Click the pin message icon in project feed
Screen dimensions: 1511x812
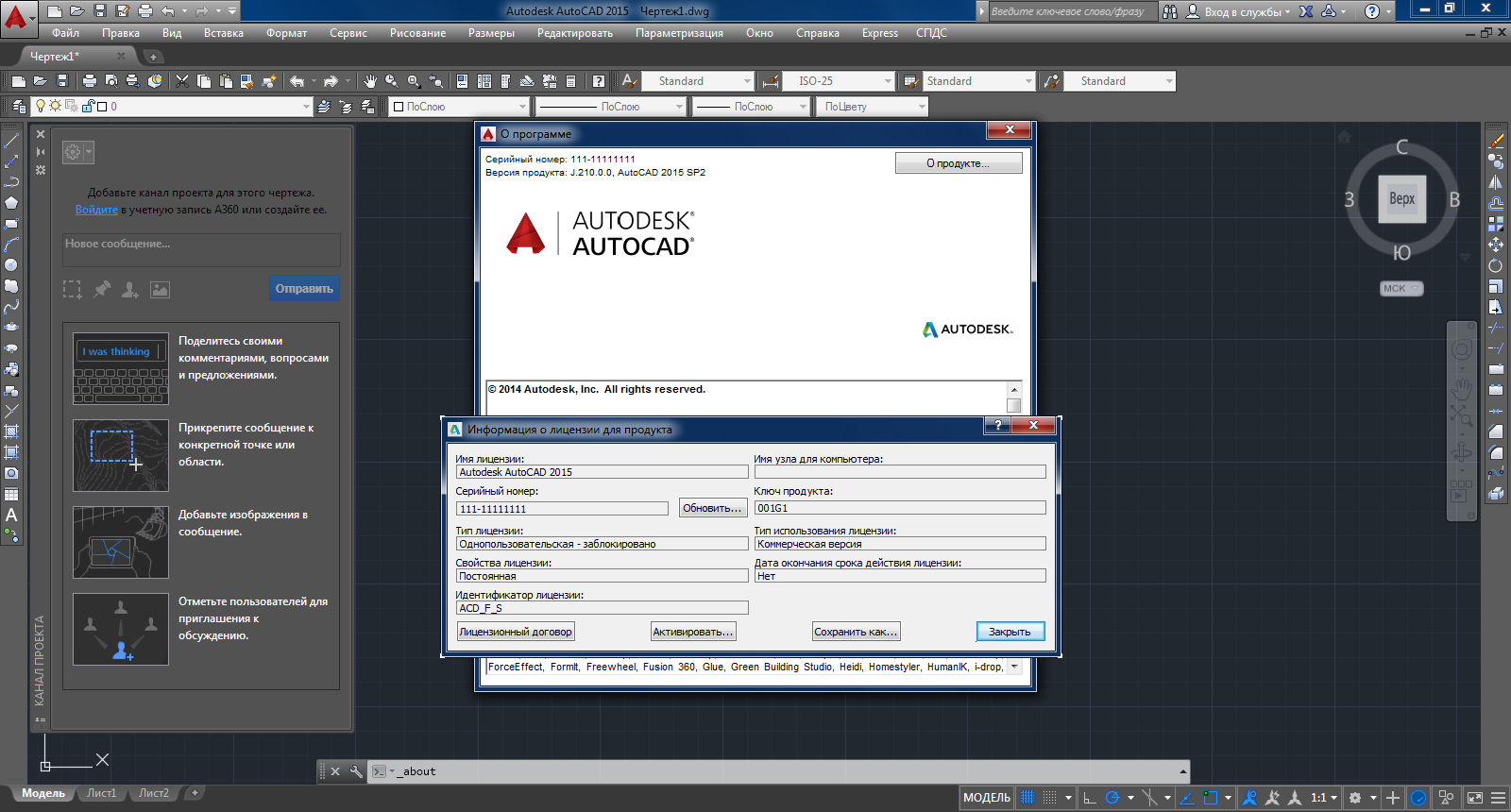click(102, 289)
